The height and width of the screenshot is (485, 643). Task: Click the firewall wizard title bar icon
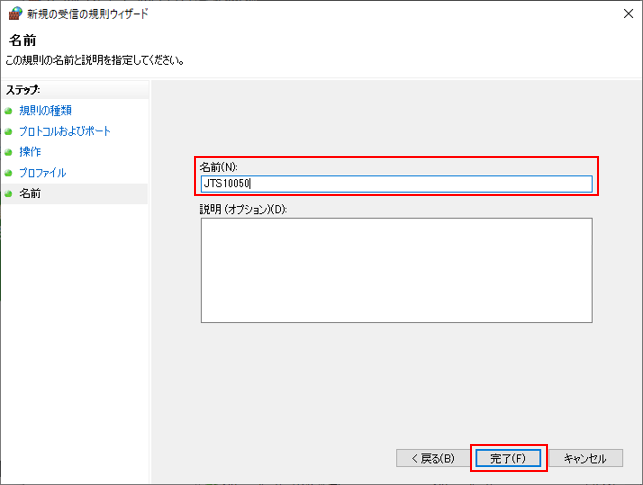(15, 14)
